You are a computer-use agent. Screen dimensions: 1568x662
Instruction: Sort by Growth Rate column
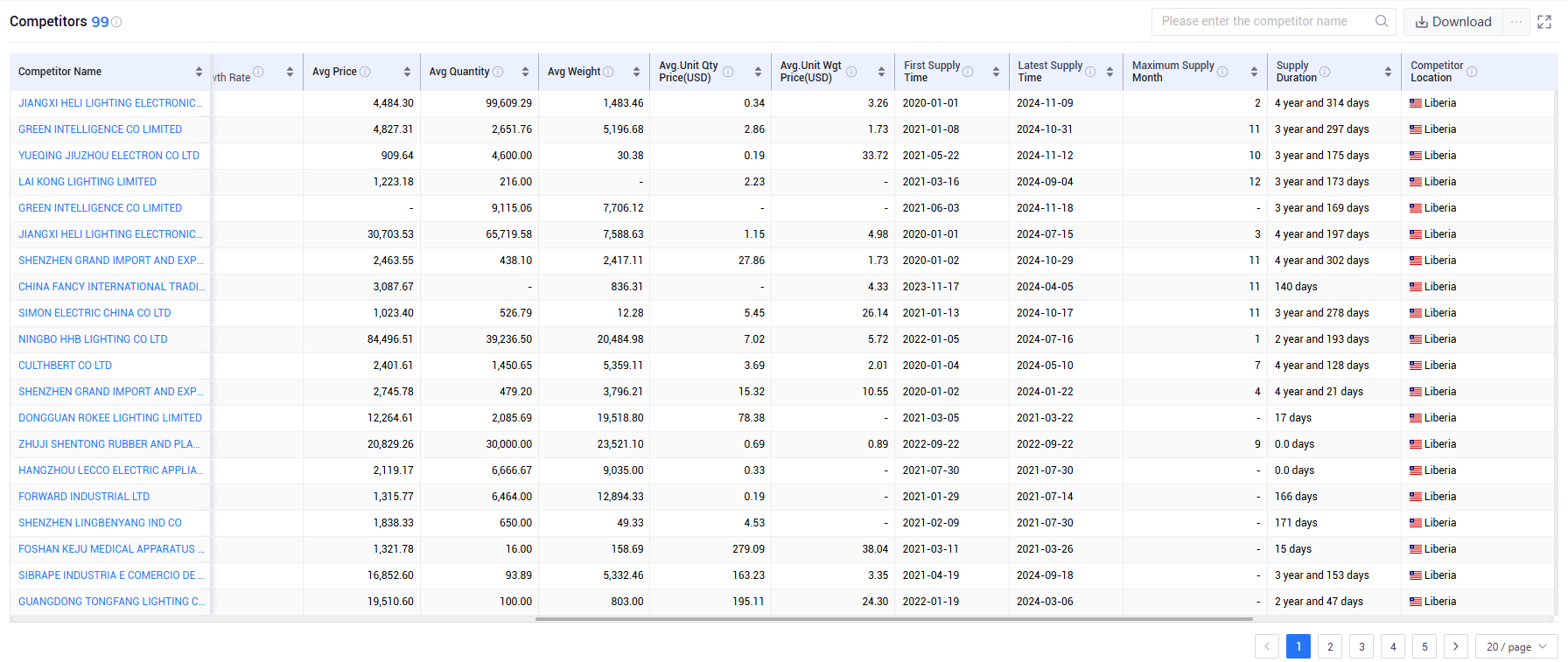click(290, 72)
